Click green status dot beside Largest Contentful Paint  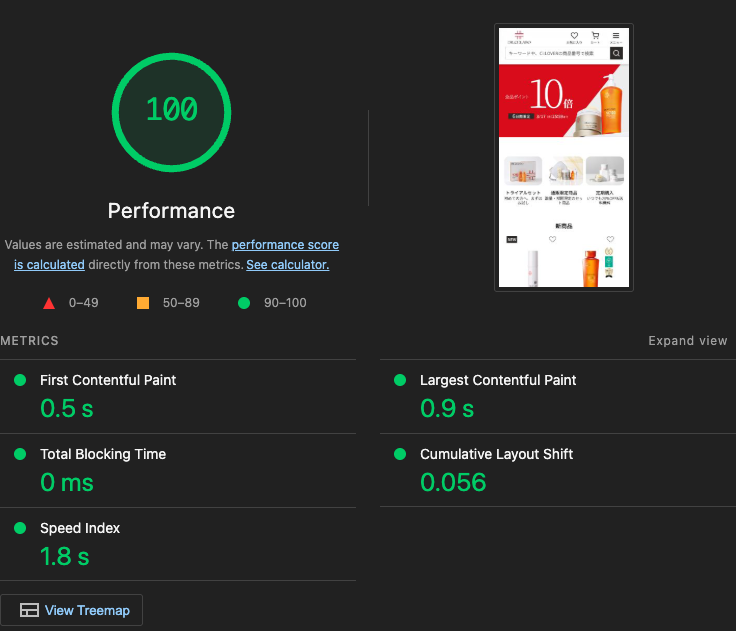400,380
